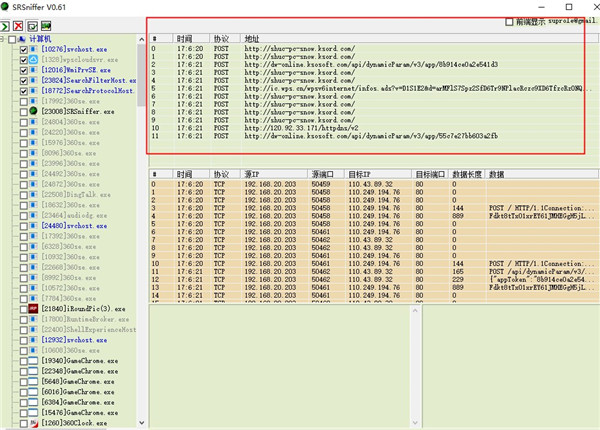The image size is (600, 430).
Task: Click the green start capture arrow icon
Action: (9, 23)
